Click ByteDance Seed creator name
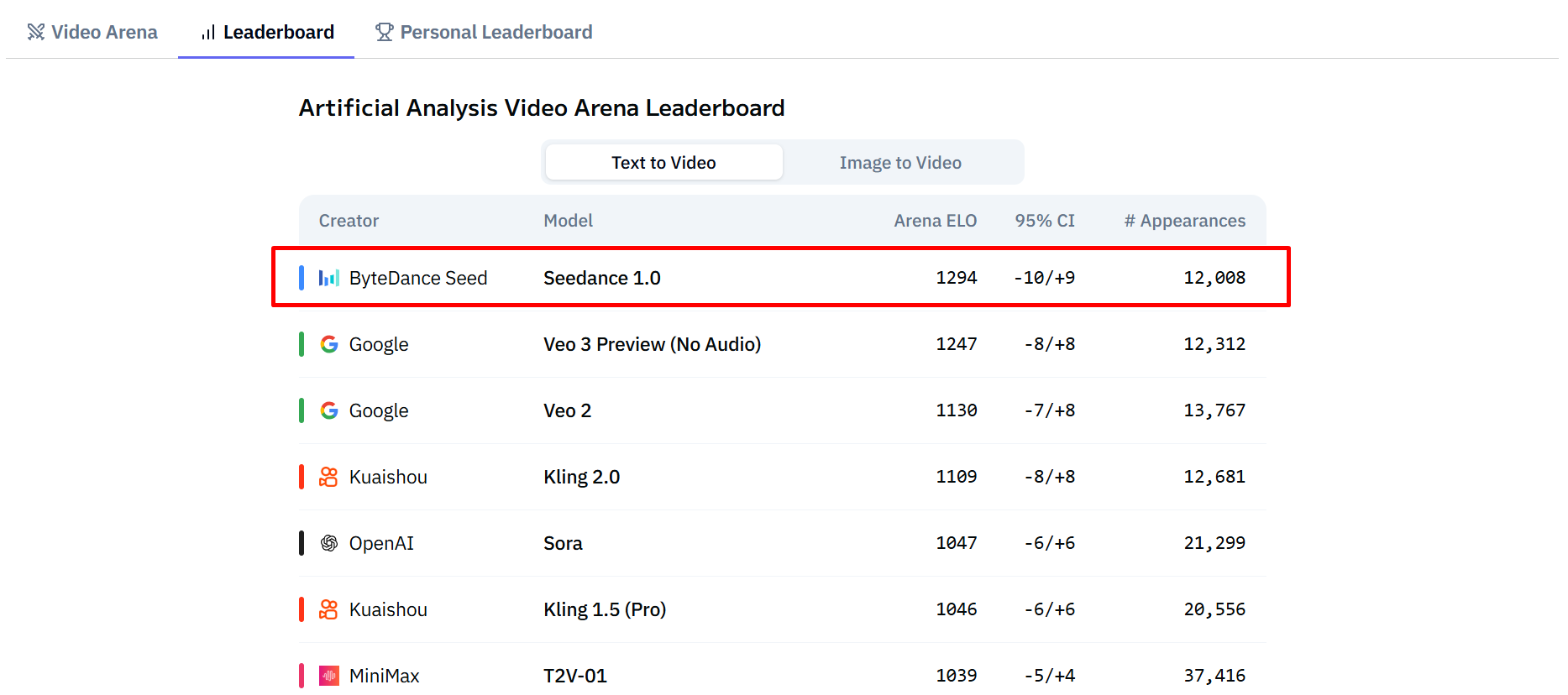 click(x=418, y=278)
